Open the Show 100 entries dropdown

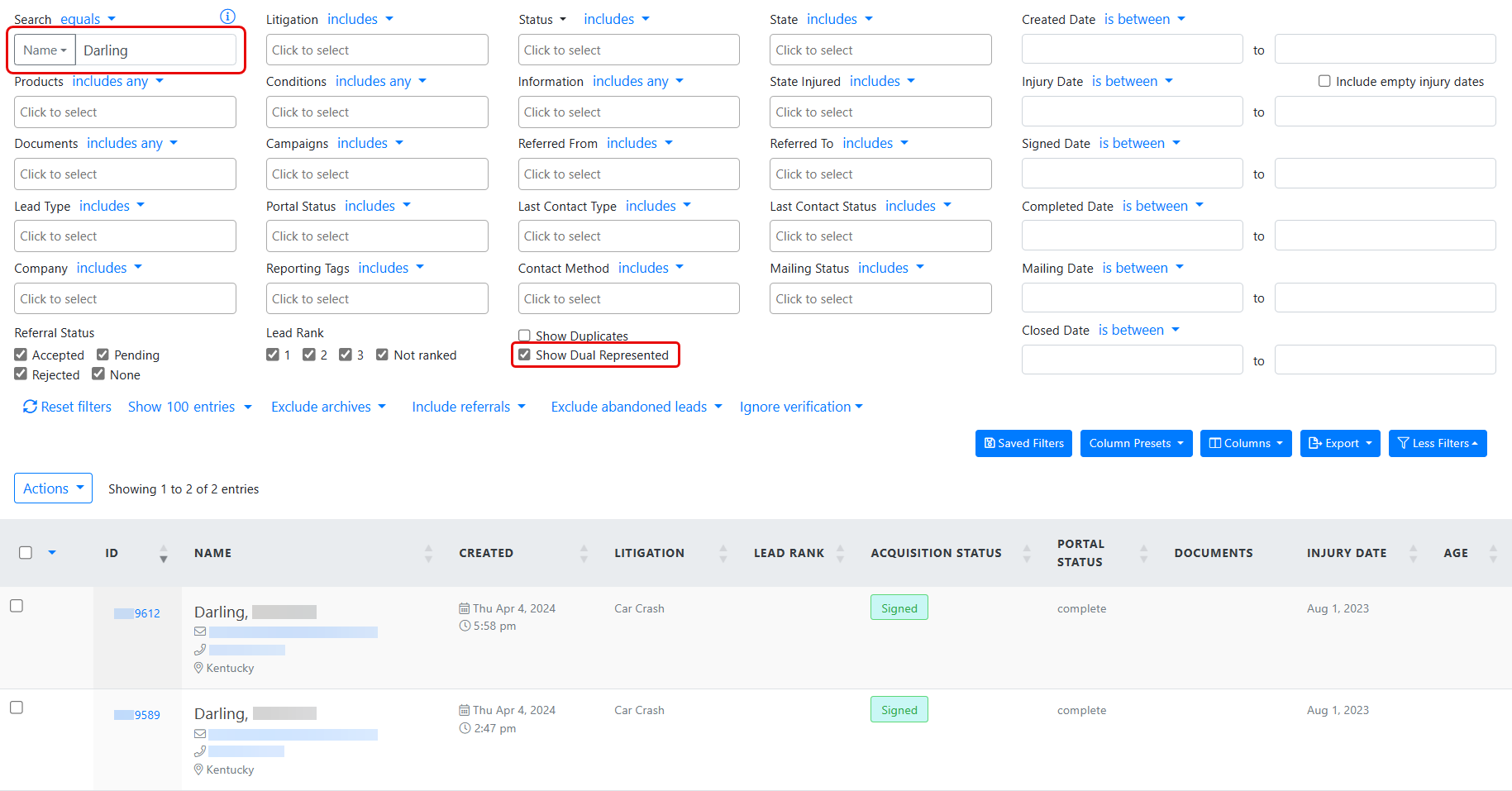(189, 407)
